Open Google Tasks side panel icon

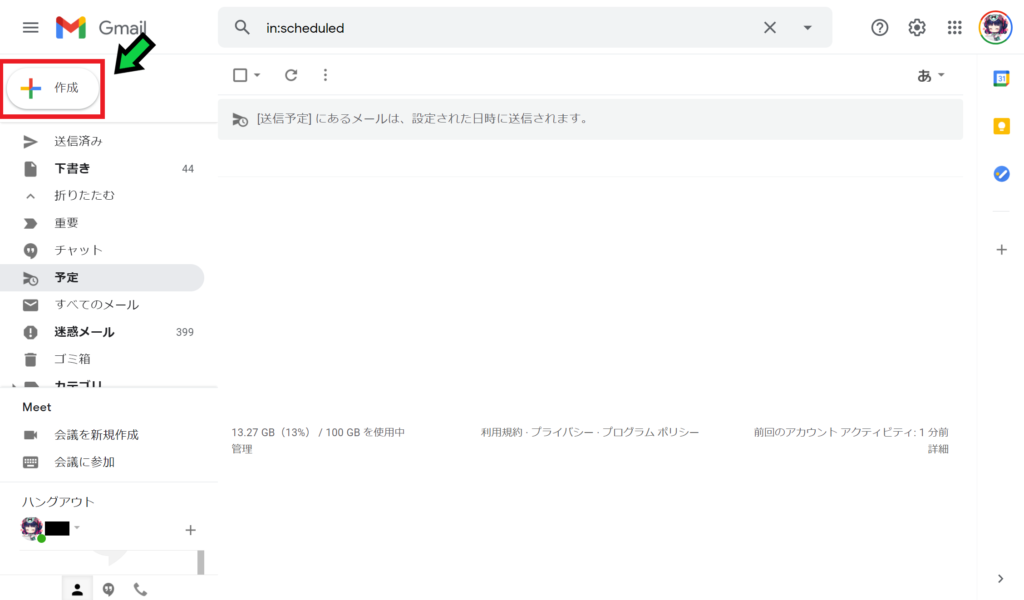pyautogui.click(x=1001, y=173)
